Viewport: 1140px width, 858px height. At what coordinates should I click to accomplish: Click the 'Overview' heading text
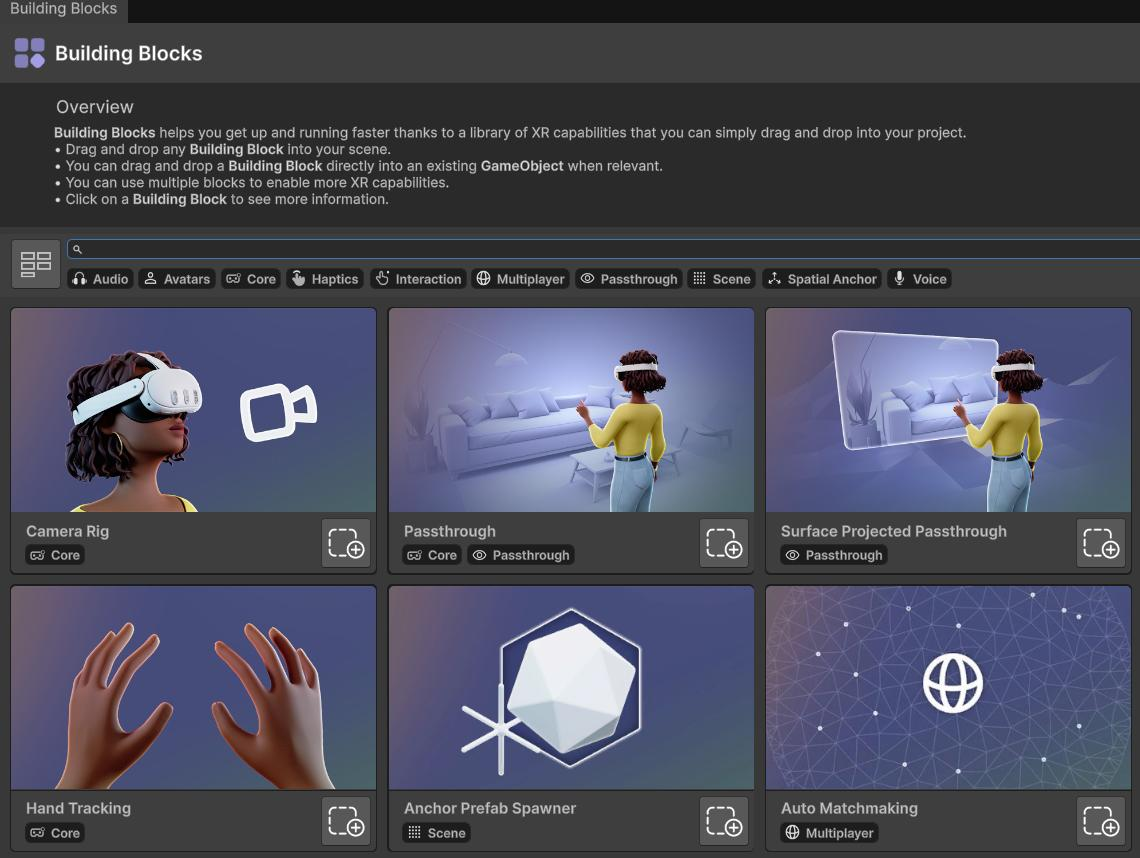(x=95, y=107)
